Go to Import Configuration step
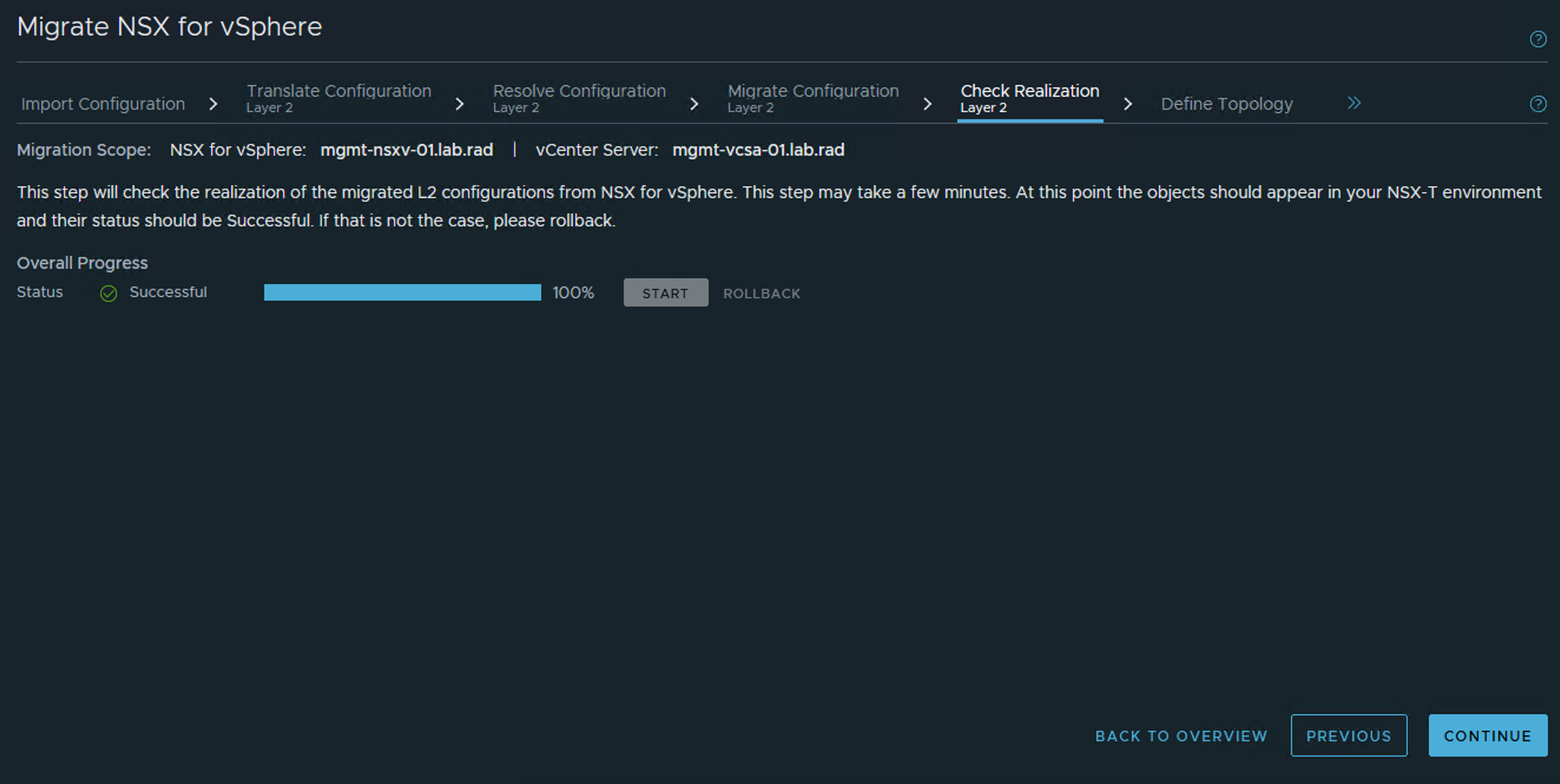Image resolution: width=1560 pixels, height=784 pixels. [x=103, y=104]
